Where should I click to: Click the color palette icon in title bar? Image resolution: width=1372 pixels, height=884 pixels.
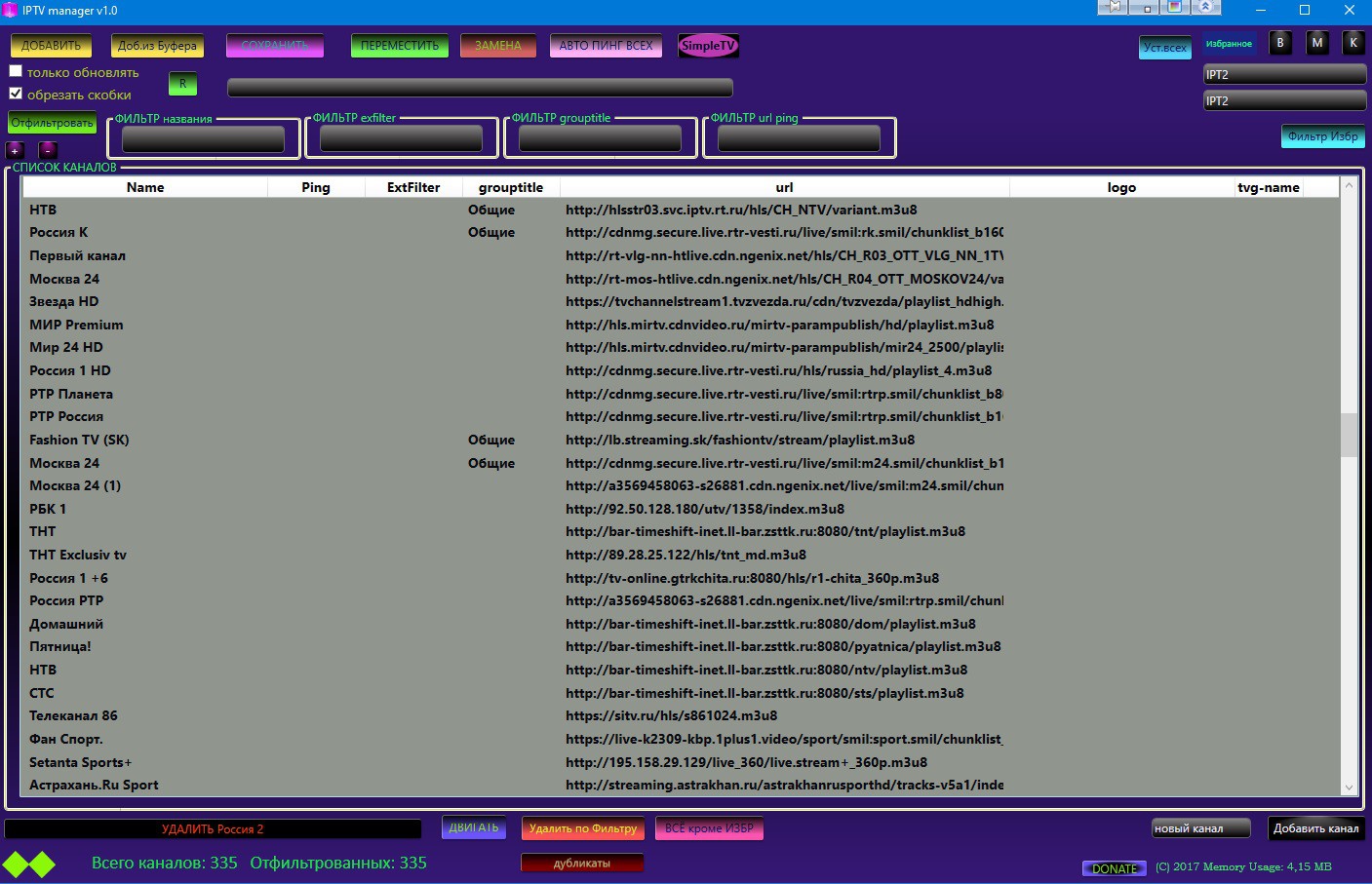coord(1175,7)
